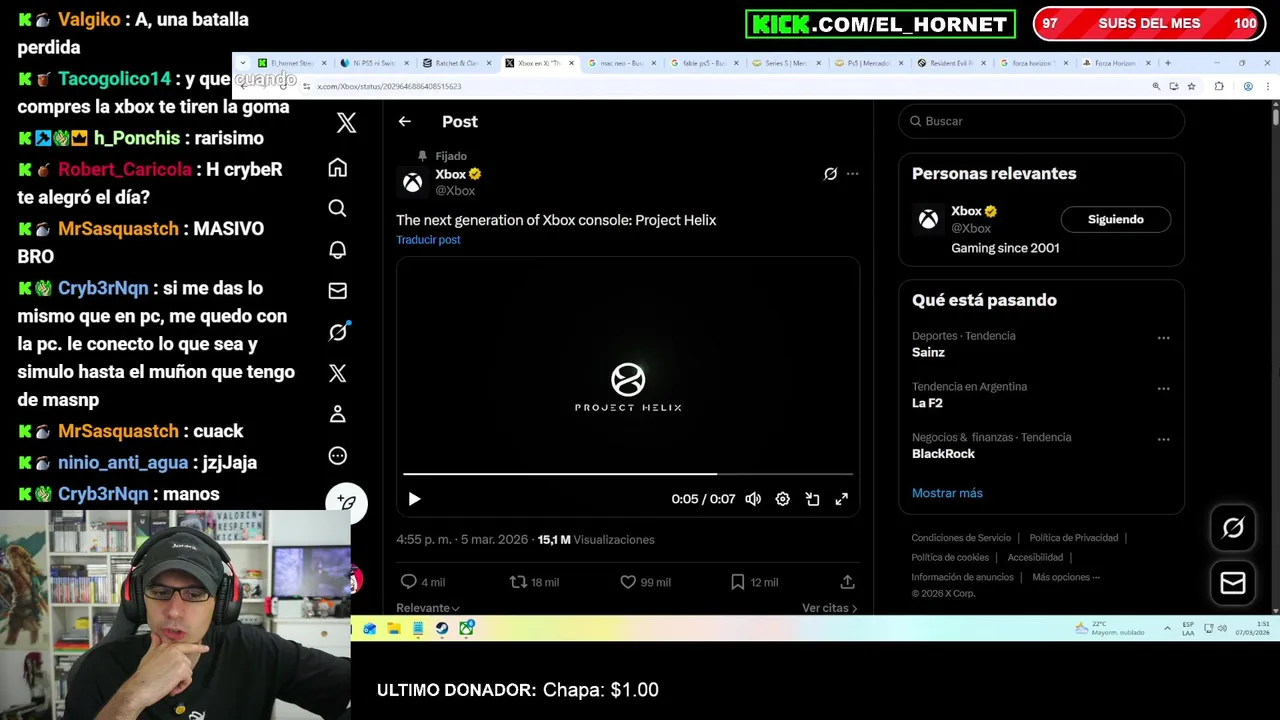Bookmark the post with 12 mil
Image resolution: width=1280 pixels, height=720 pixels.
tap(755, 582)
